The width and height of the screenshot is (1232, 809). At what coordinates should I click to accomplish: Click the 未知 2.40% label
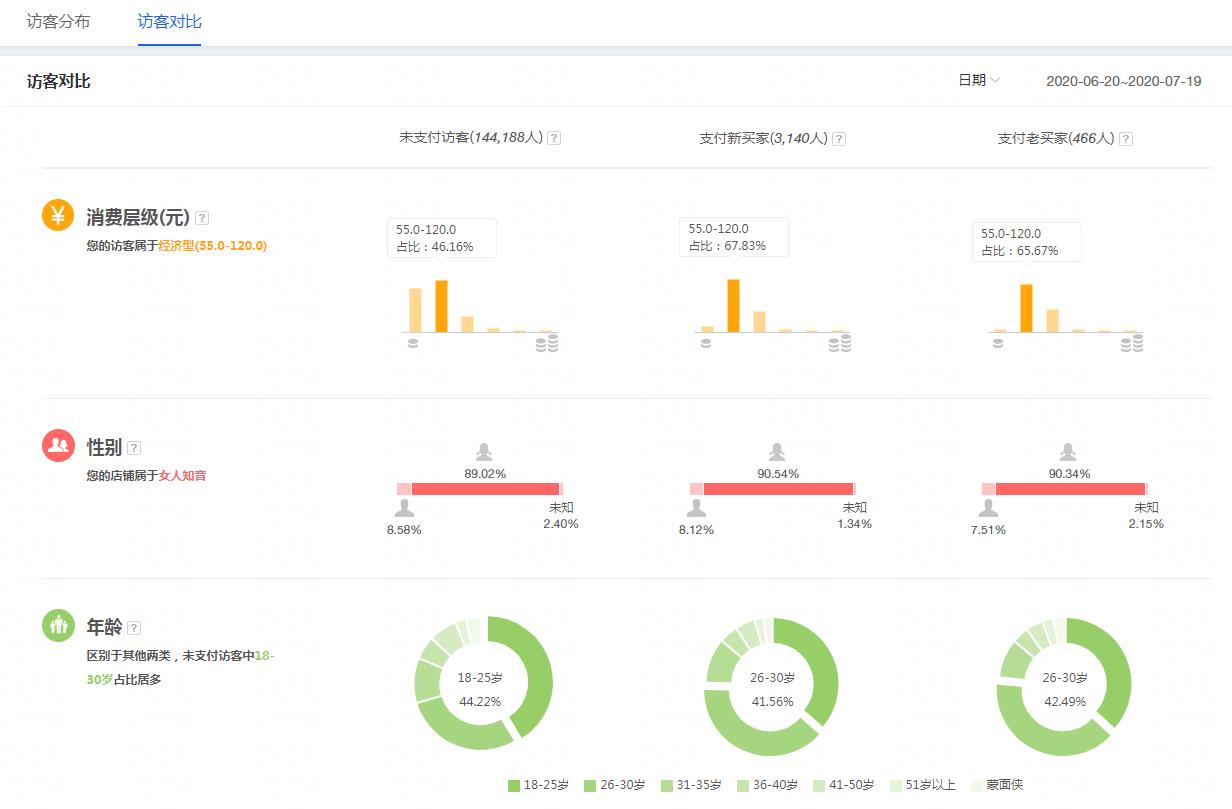point(560,516)
